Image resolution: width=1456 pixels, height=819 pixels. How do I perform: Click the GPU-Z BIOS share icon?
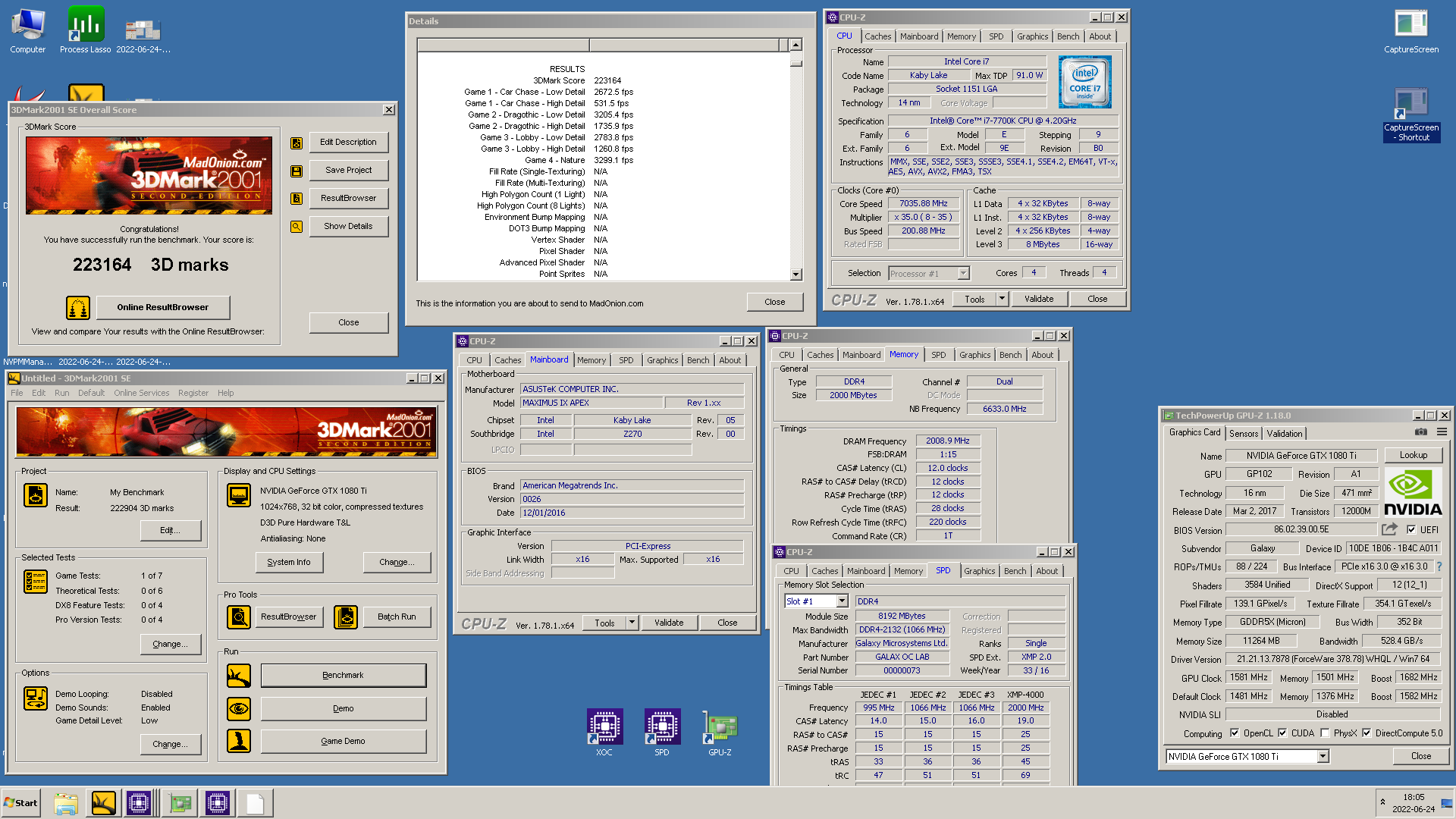[x=1389, y=529]
